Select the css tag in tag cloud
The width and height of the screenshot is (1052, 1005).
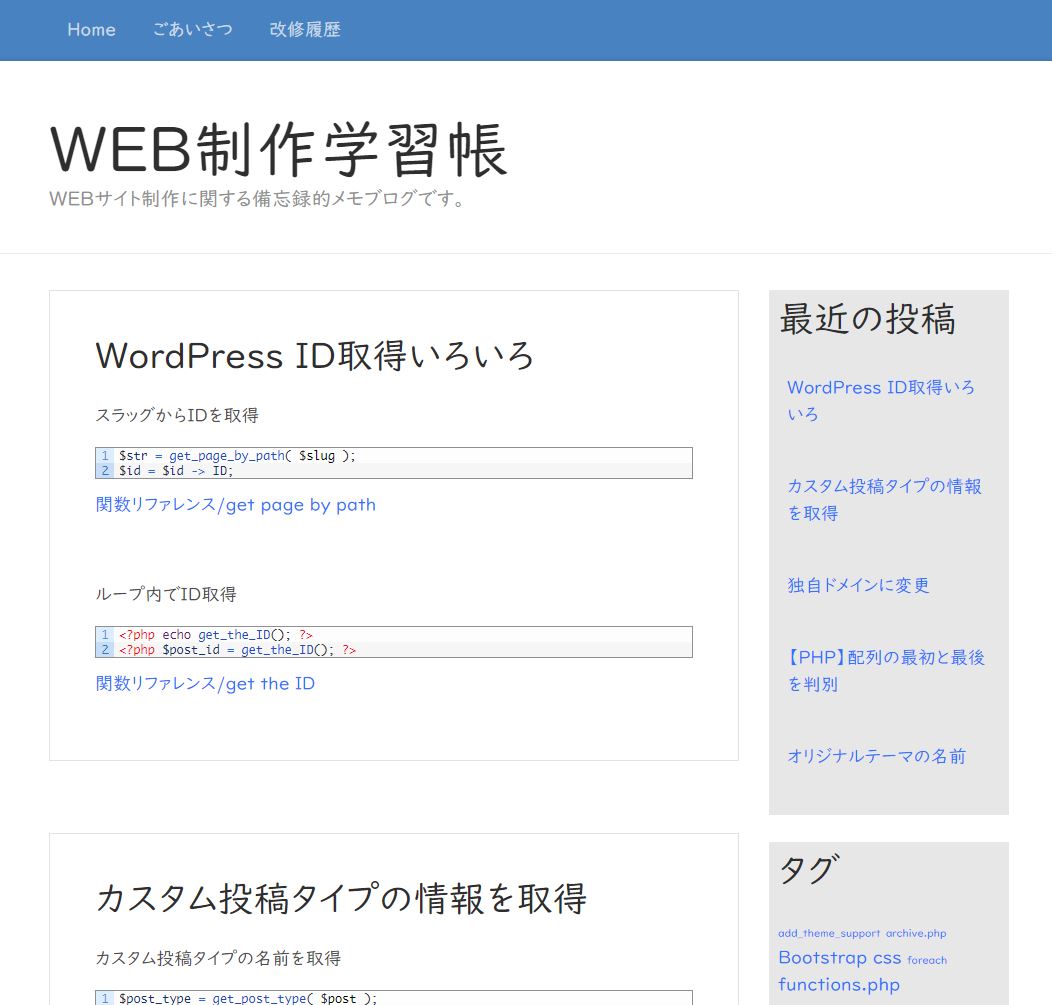click(x=887, y=958)
